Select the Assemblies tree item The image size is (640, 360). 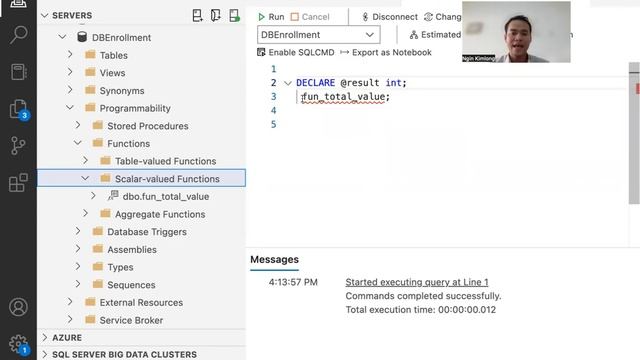tap(141, 249)
